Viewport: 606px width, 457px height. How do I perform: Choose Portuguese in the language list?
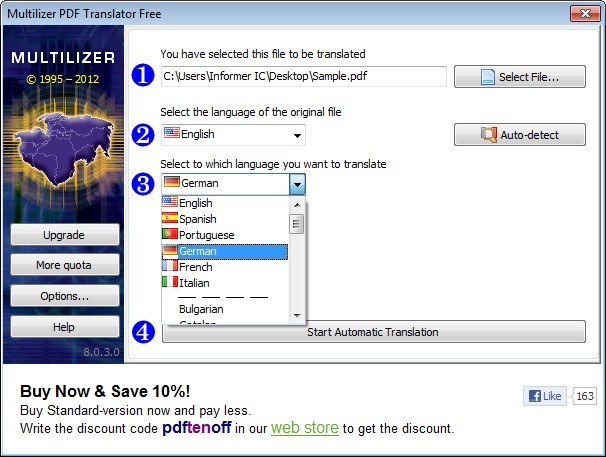(x=225, y=235)
